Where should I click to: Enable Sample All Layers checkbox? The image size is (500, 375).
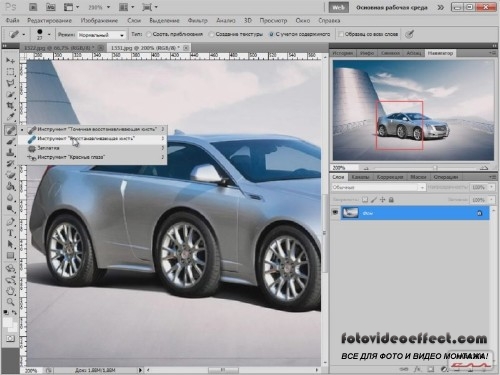click(341, 34)
